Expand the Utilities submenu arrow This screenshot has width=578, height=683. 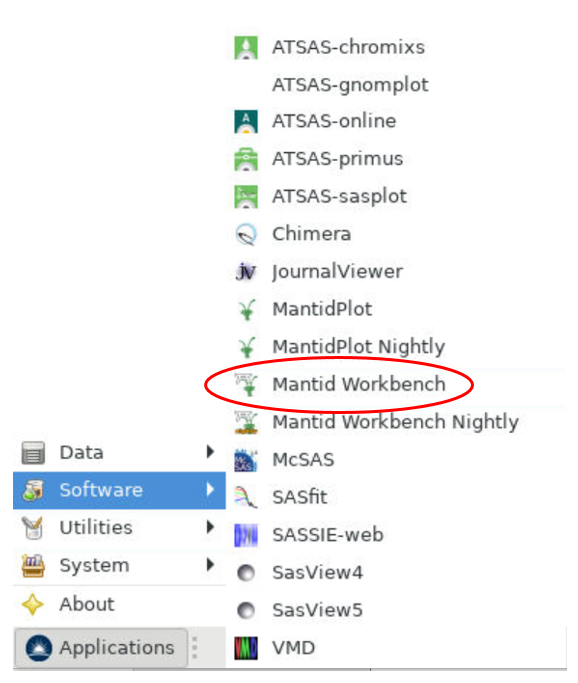(x=210, y=527)
